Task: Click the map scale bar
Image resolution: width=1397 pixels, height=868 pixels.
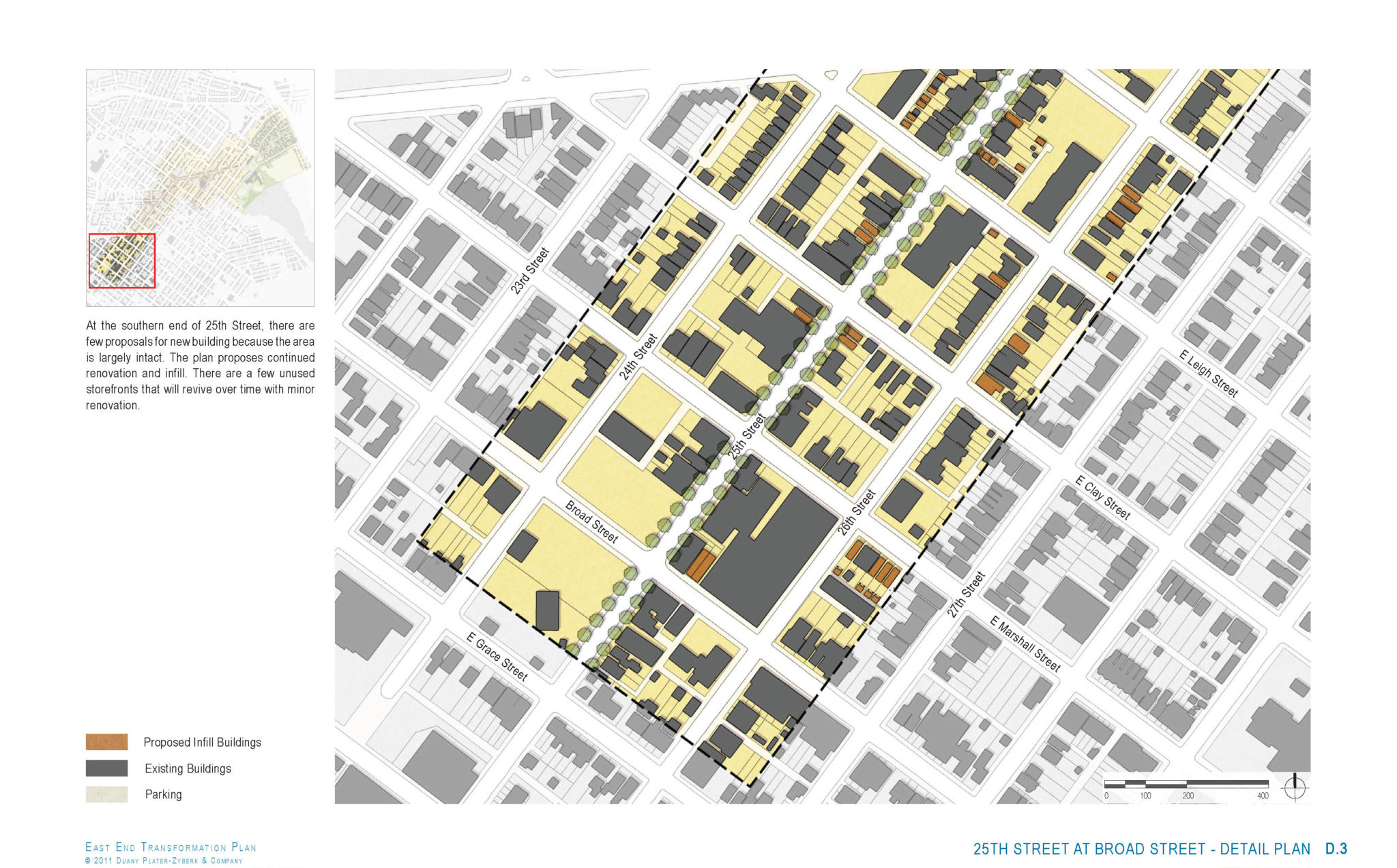Action: [1186, 784]
